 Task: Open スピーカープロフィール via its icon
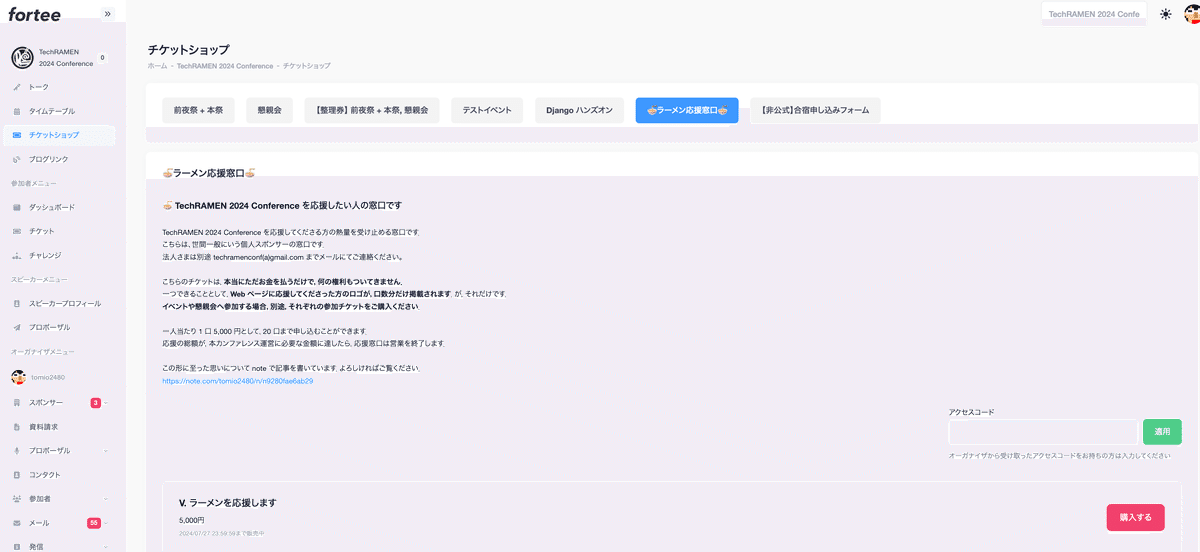pyautogui.click(x=17, y=303)
